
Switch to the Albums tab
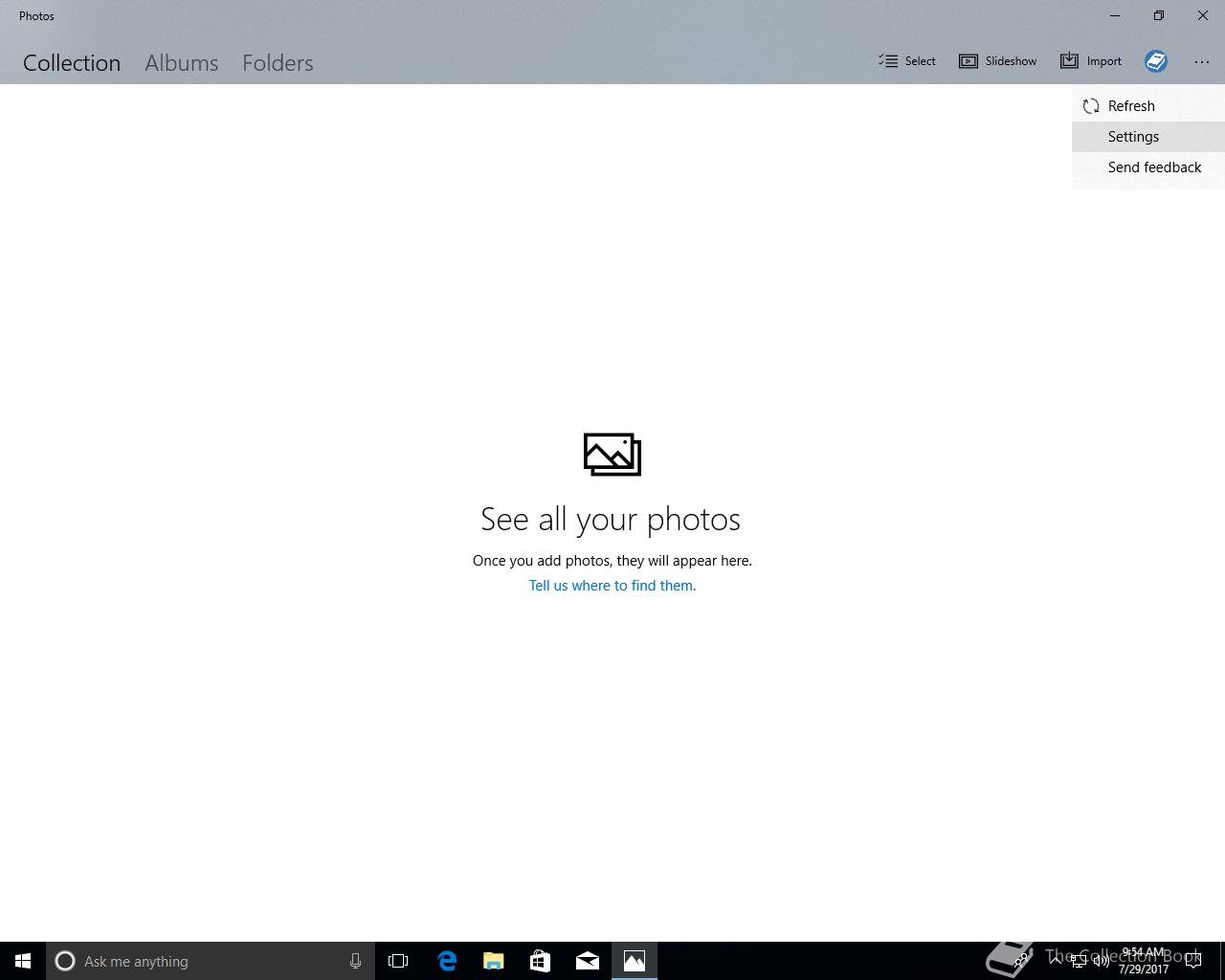[x=182, y=63]
